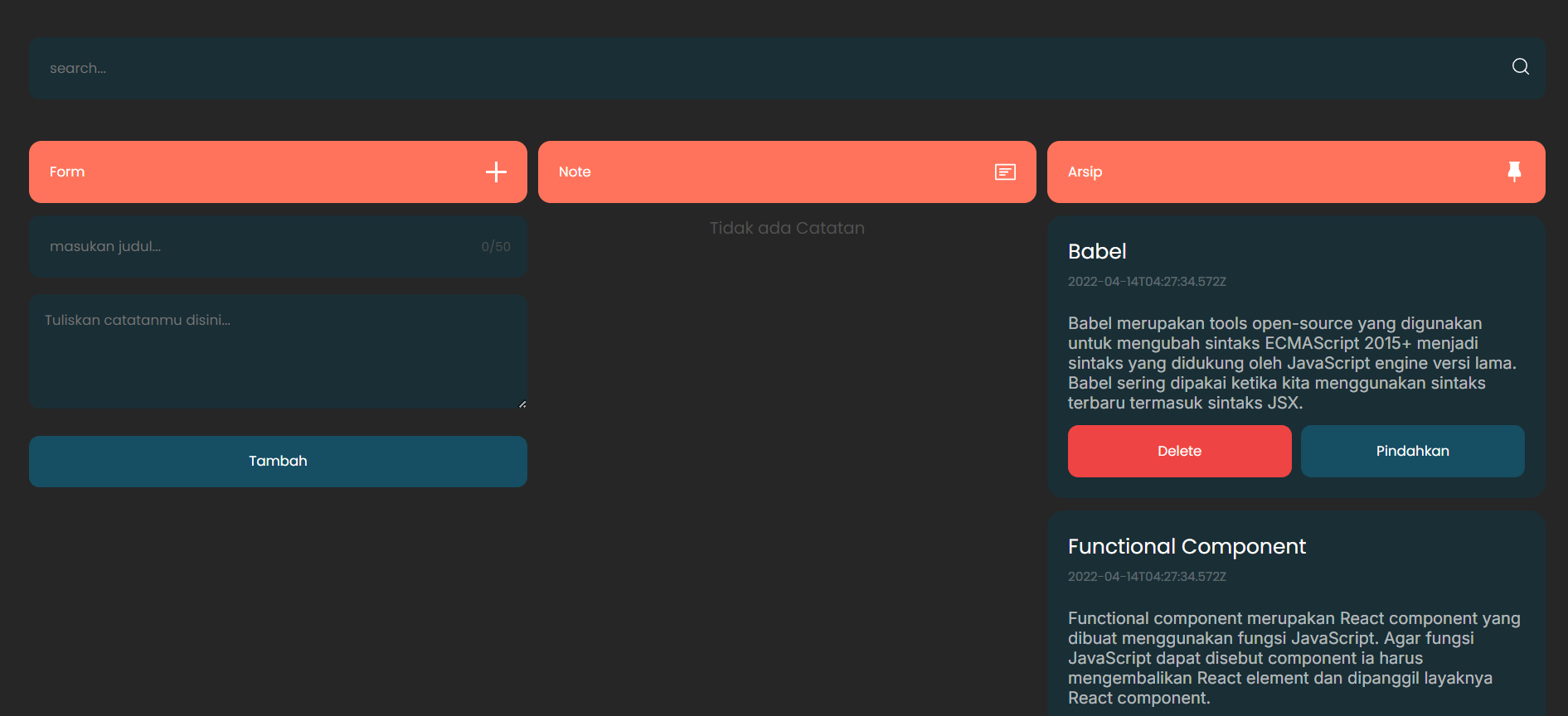Select the Form header tab
Viewport: 1568px width, 716px height.
278,172
